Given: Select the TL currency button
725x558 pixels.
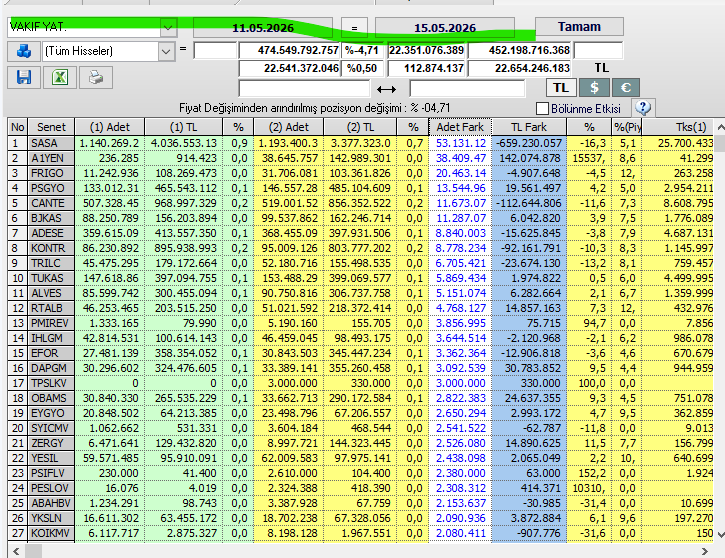Looking at the screenshot, I should [x=561, y=87].
